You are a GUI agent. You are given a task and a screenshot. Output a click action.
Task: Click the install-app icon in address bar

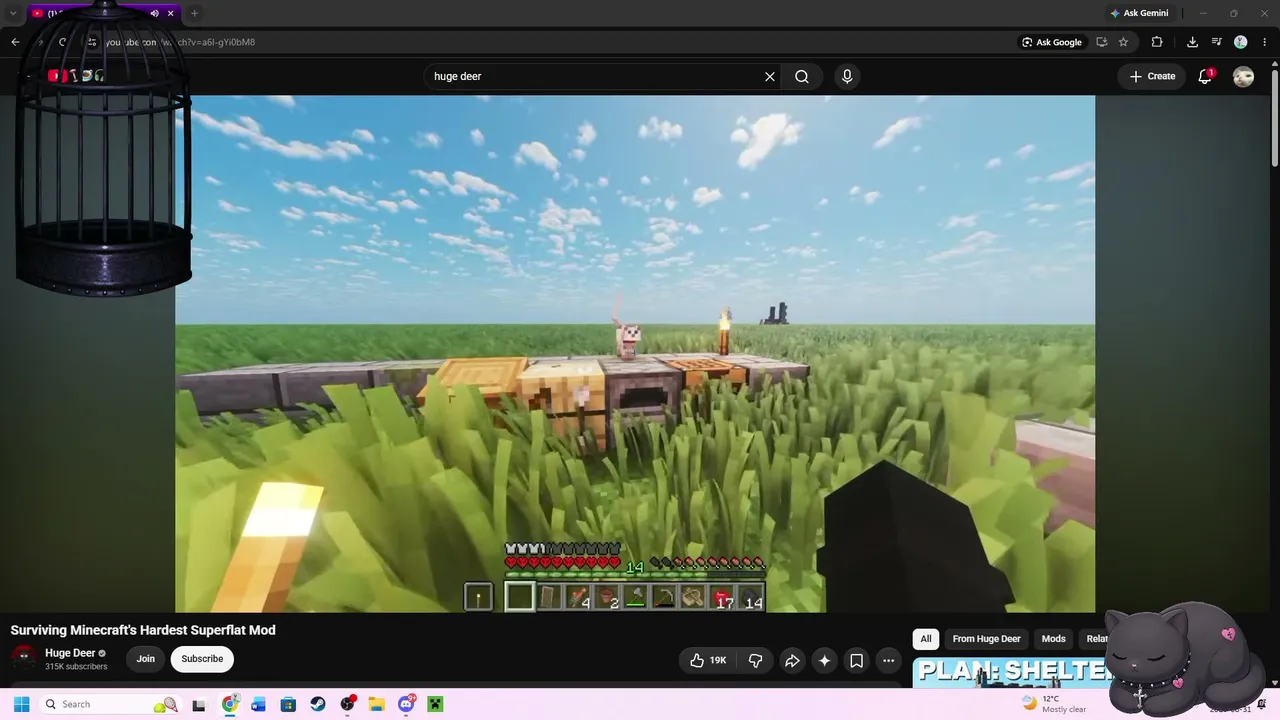point(1101,42)
